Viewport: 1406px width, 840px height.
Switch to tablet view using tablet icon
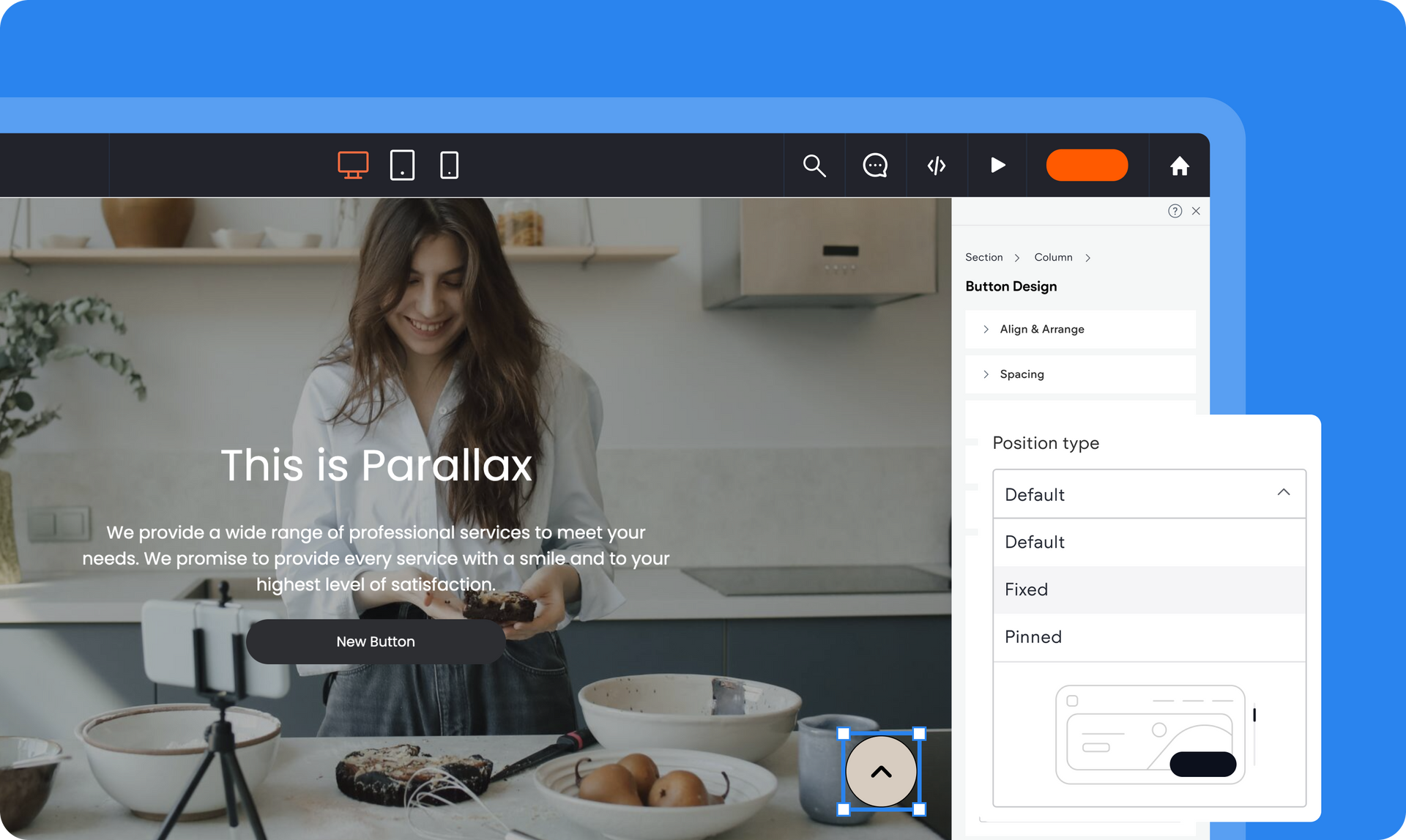click(x=401, y=165)
